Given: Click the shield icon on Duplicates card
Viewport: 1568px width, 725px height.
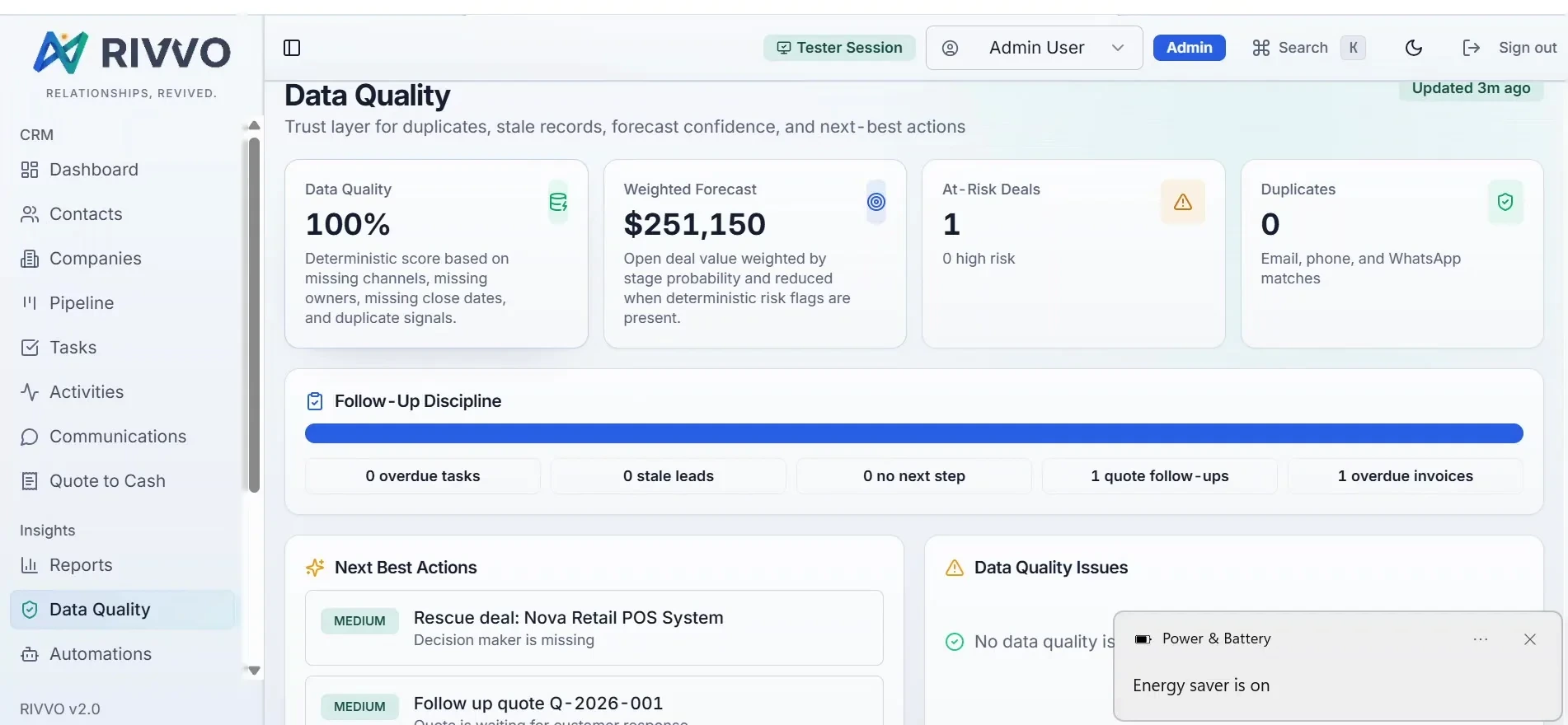Looking at the screenshot, I should tap(1505, 202).
